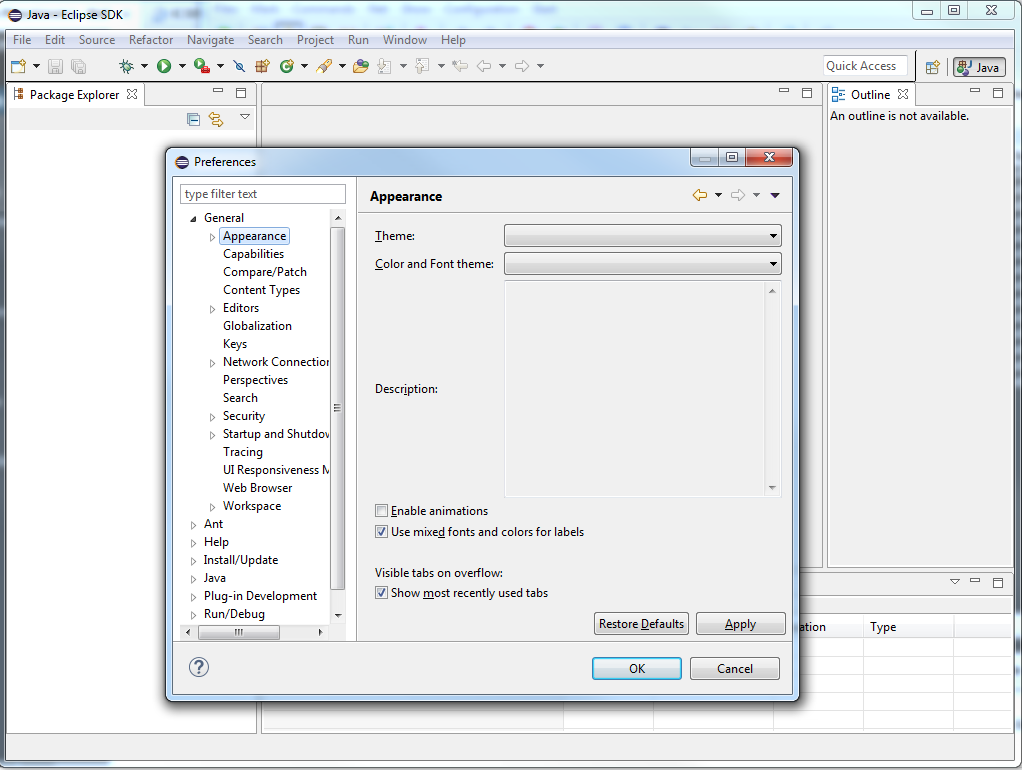The height and width of the screenshot is (770, 1022).
Task: Open the Navigate menu
Action: coord(211,40)
